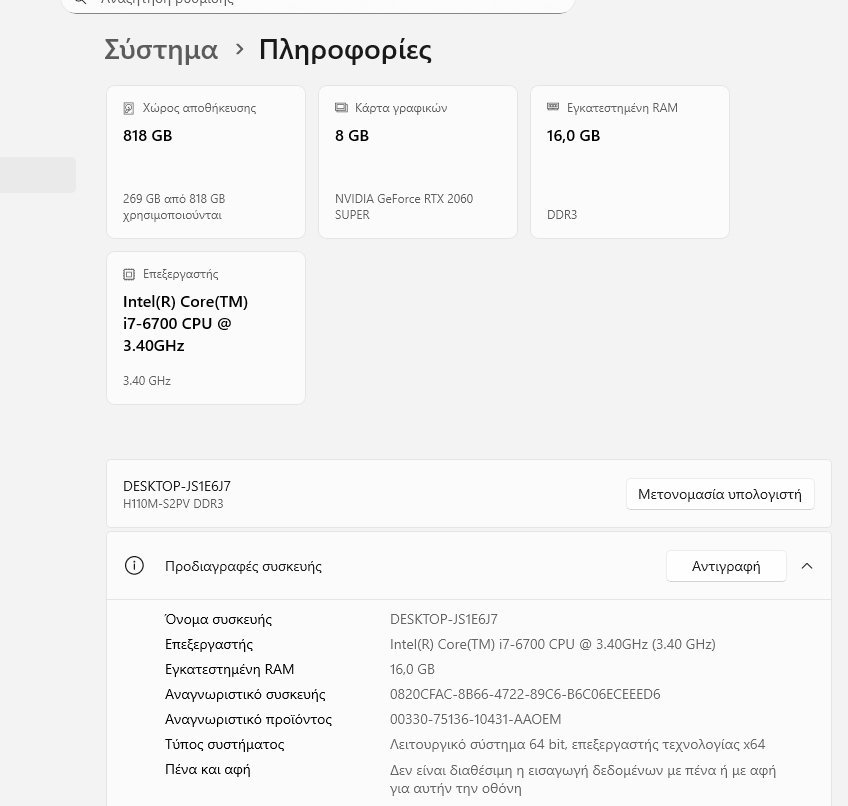
Task: Click the breadcrumb chevron between Σύστημα and Πληροφορίες
Action: [x=239, y=49]
